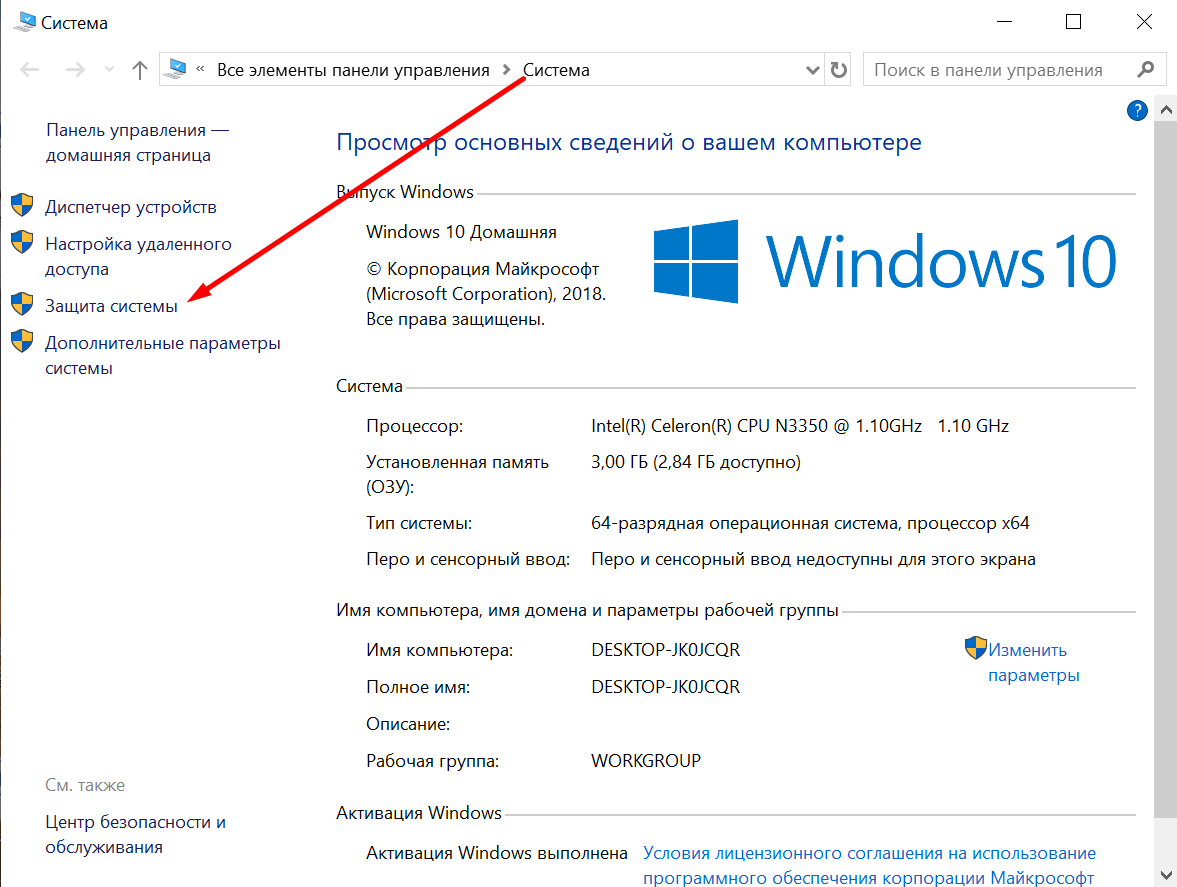
Task: Select the 64-разрядная операционная система text
Action: coord(810,523)
